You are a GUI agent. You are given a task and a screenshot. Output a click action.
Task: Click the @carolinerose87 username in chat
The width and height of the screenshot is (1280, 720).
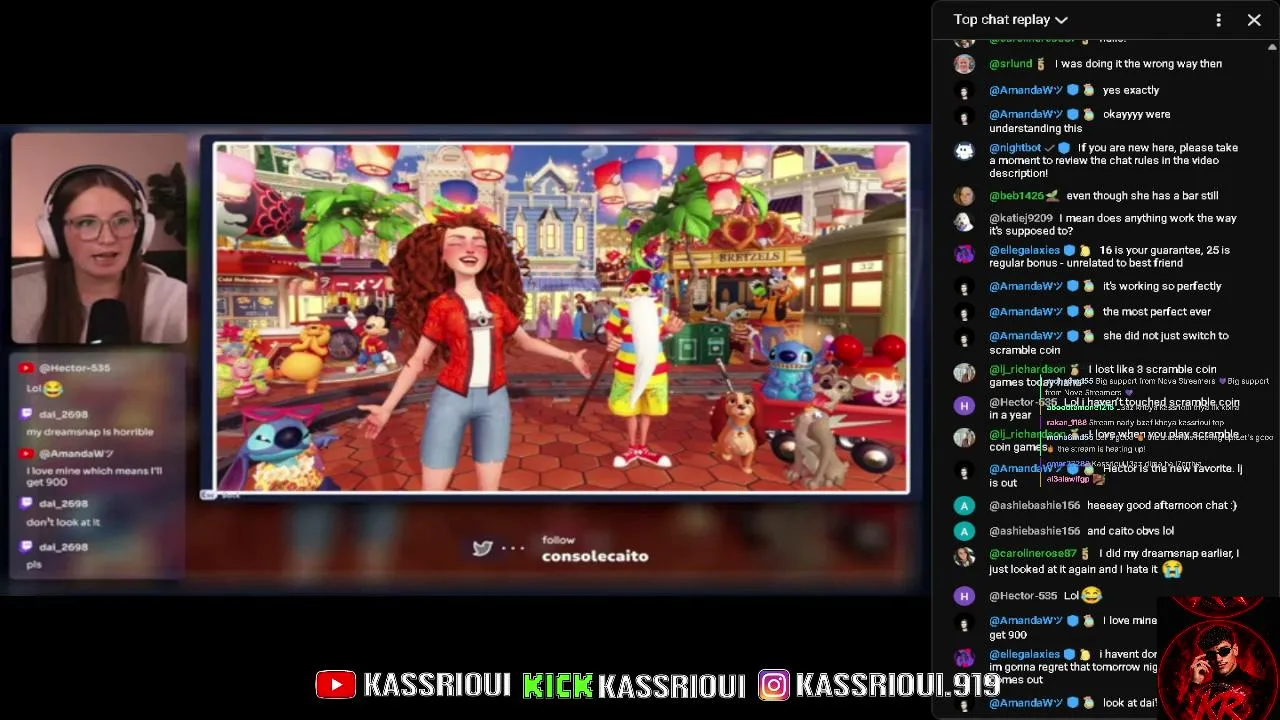[x=1033, y=554]
